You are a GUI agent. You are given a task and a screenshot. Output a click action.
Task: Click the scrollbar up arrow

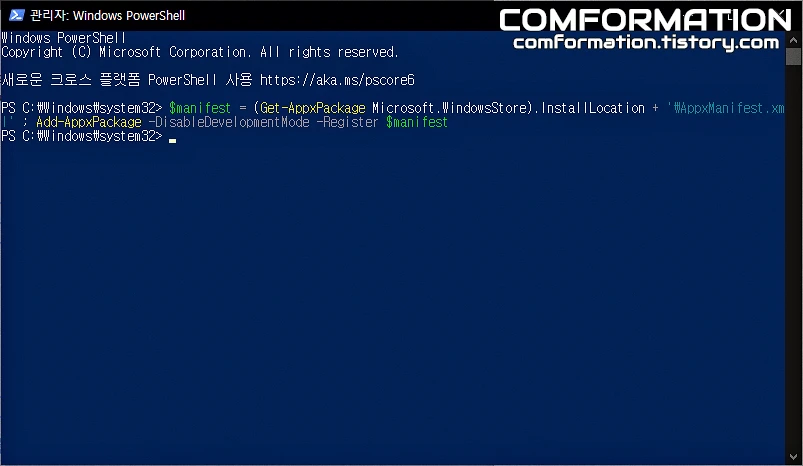pyautogui.click(x=793, y=40)
